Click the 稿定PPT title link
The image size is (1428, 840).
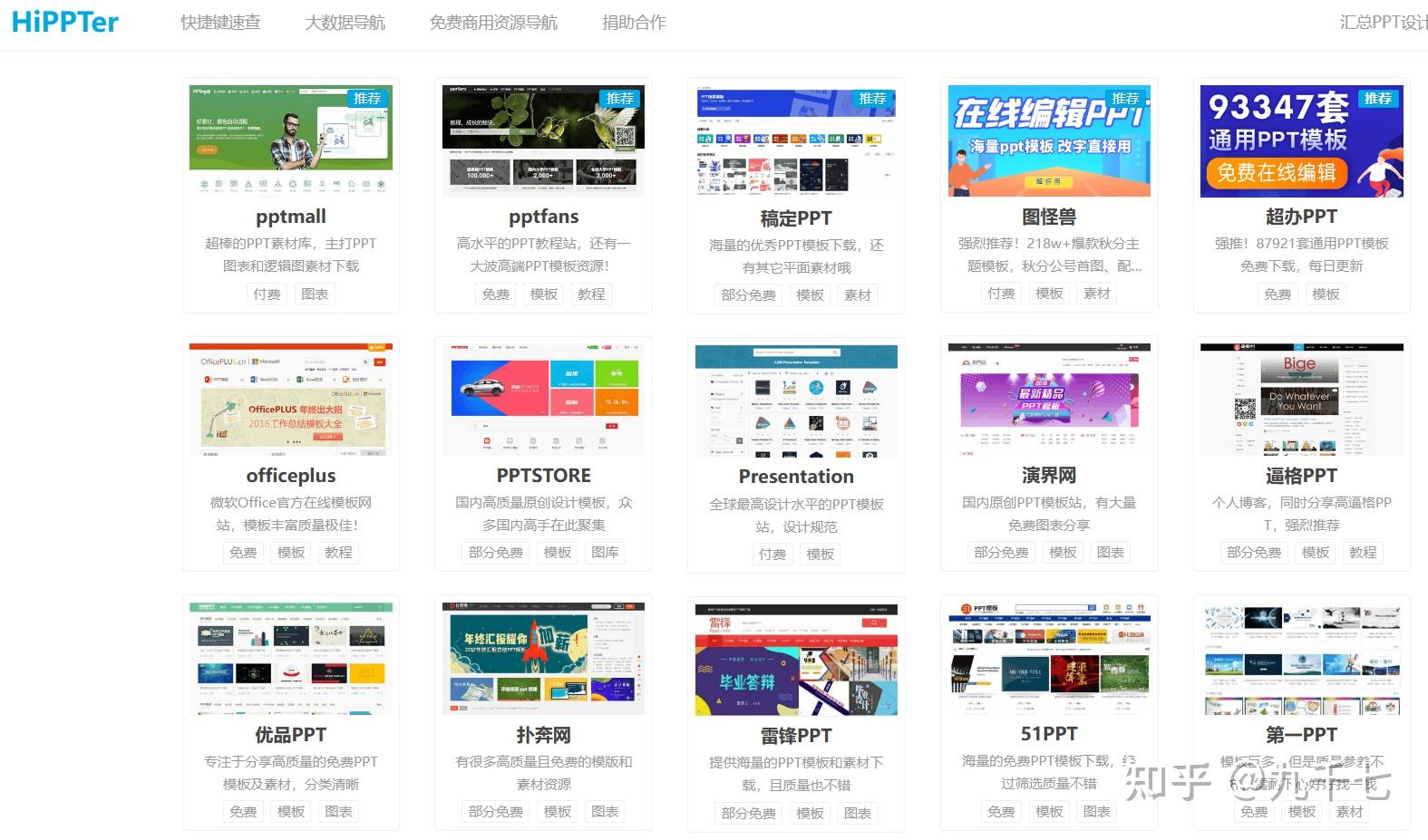click(x=796, y=218)
